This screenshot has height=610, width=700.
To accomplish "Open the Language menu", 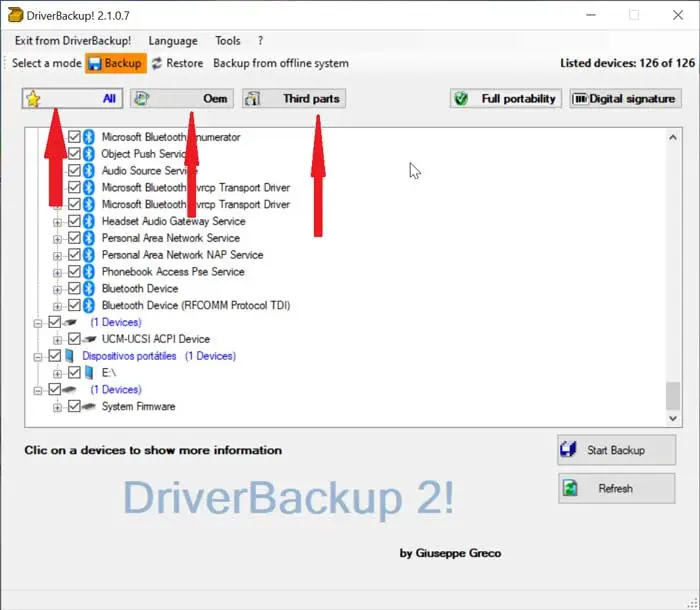I will point(173,41).
